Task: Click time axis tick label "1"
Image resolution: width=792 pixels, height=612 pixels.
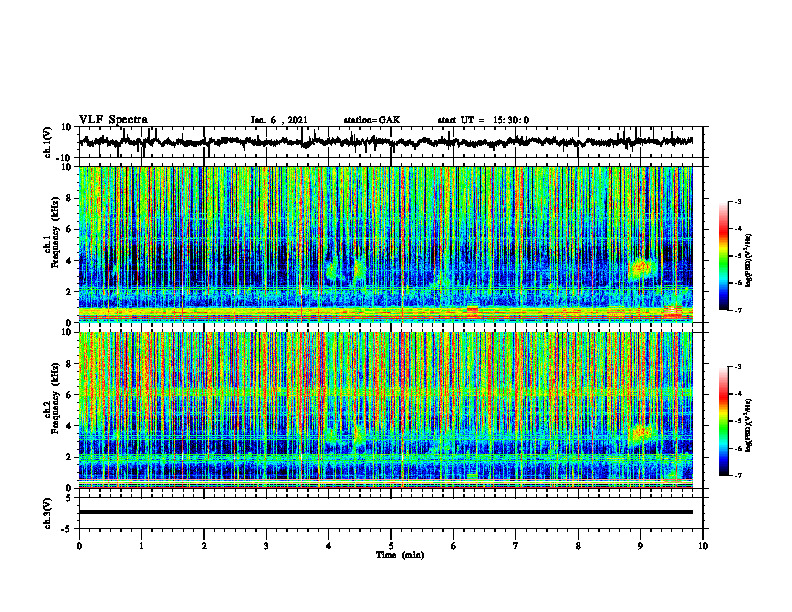Action: click(141, 546)
